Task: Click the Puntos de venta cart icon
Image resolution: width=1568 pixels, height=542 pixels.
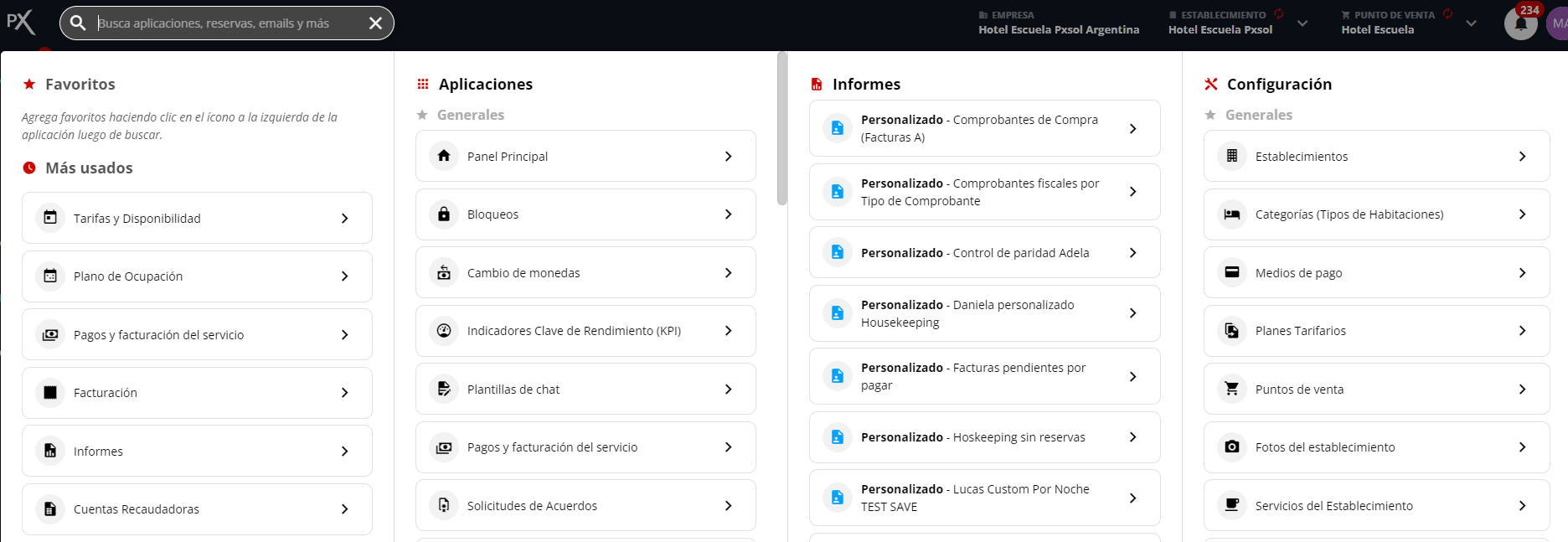Action: pyautogui.click(x=1231, y=390)
